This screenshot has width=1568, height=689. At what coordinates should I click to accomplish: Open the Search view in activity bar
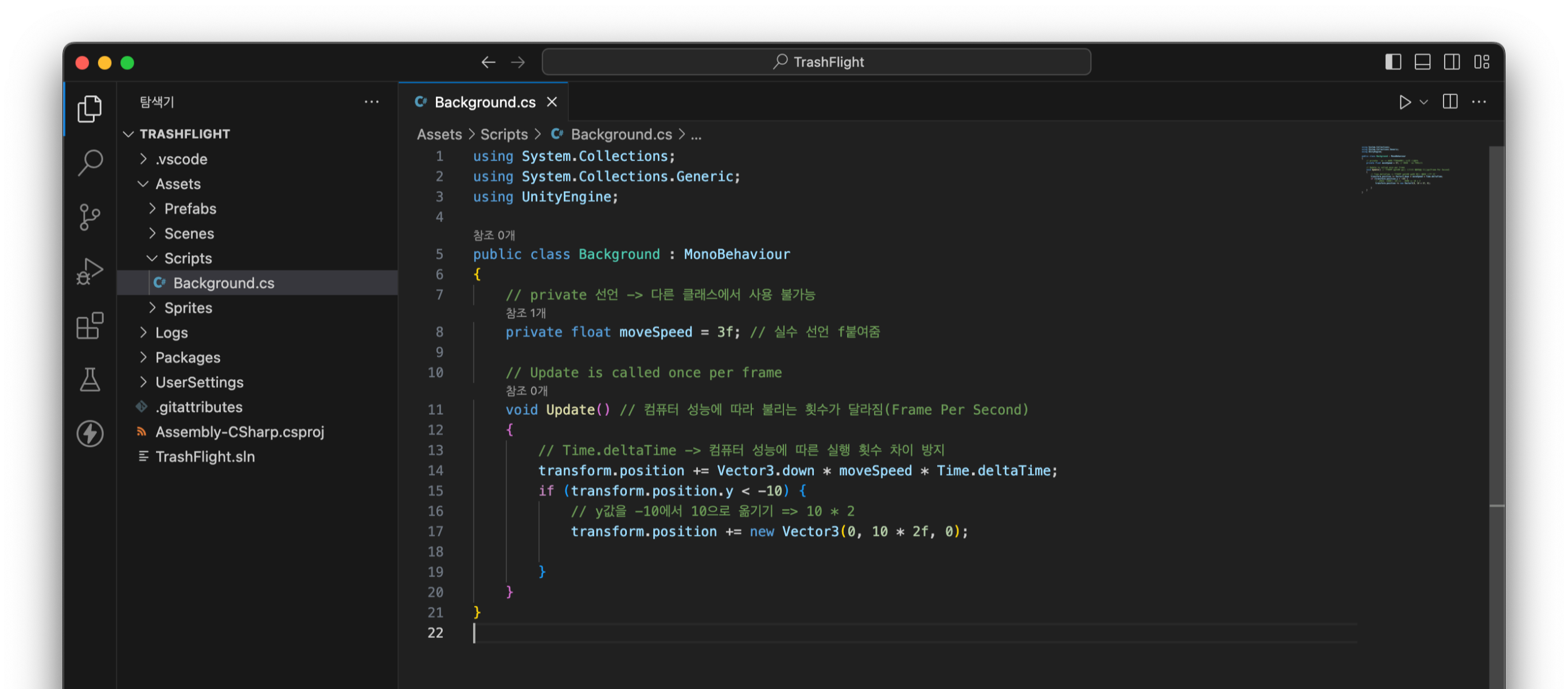click(90, 162)
